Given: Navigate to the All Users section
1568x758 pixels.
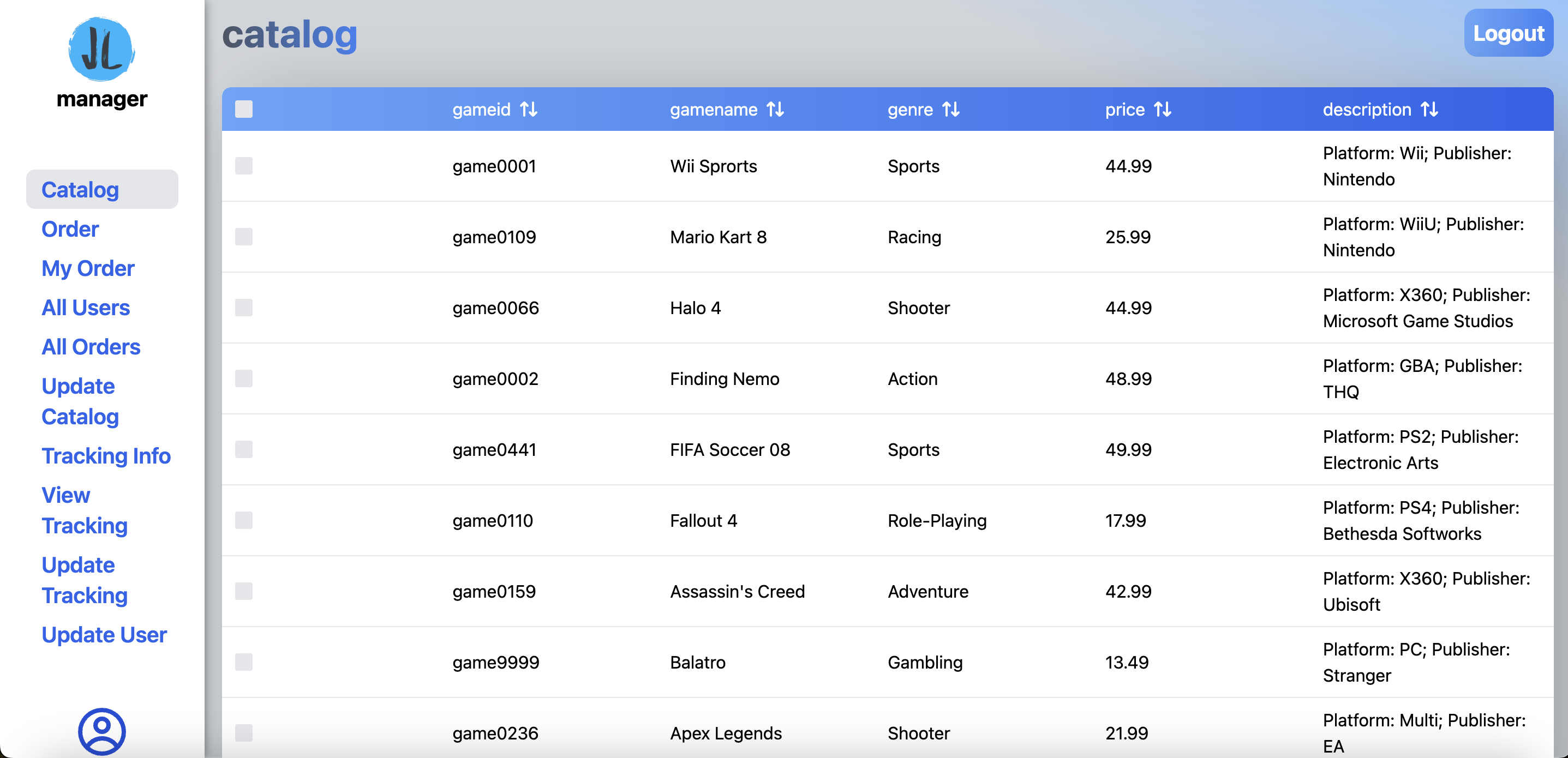Looking at the screenshot, I should (x=85, y=307).
